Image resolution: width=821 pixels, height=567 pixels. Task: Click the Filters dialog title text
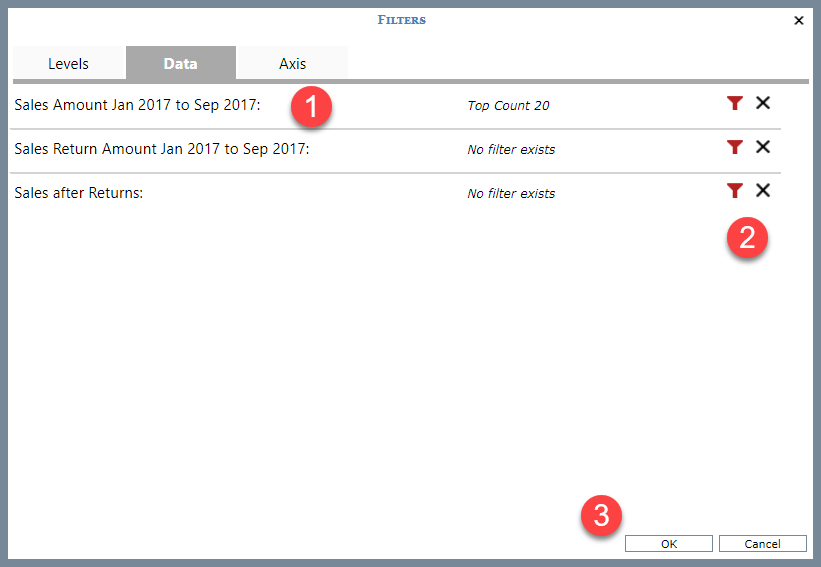coord(401,20)
